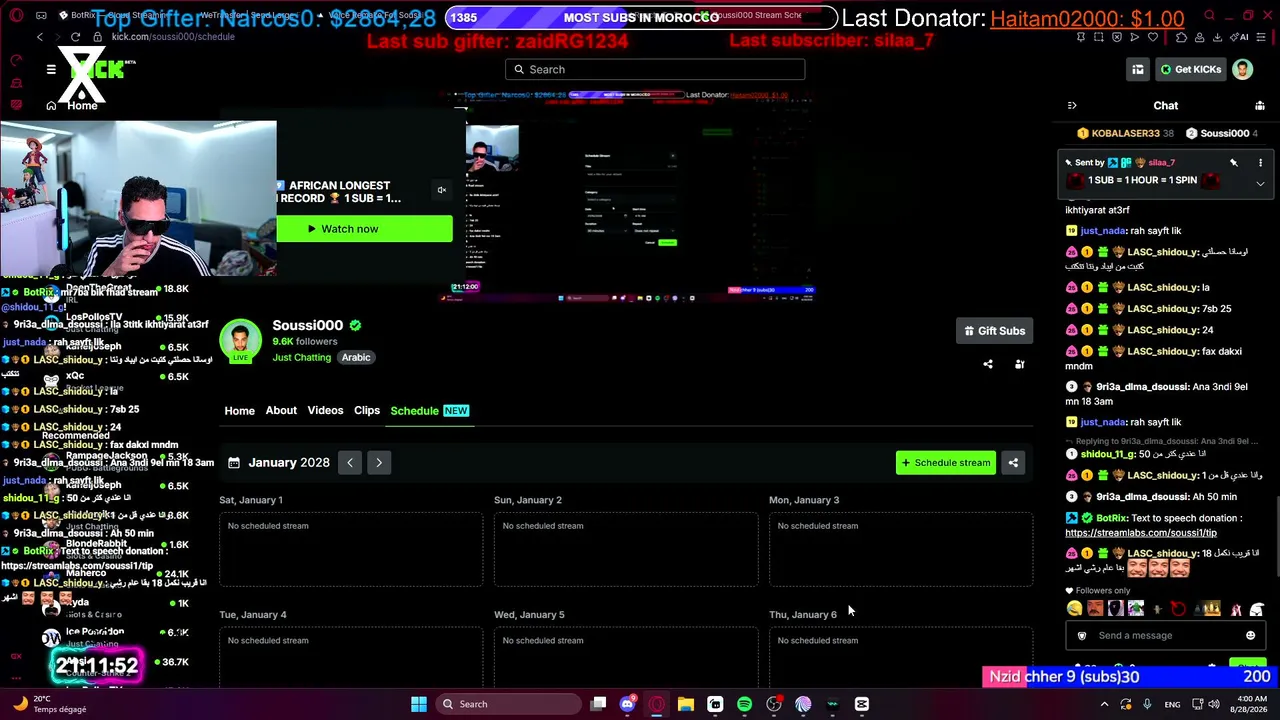Switch to the Home channel tab
The height and width of the screenshot is (720, 1280).
point(239,411)
